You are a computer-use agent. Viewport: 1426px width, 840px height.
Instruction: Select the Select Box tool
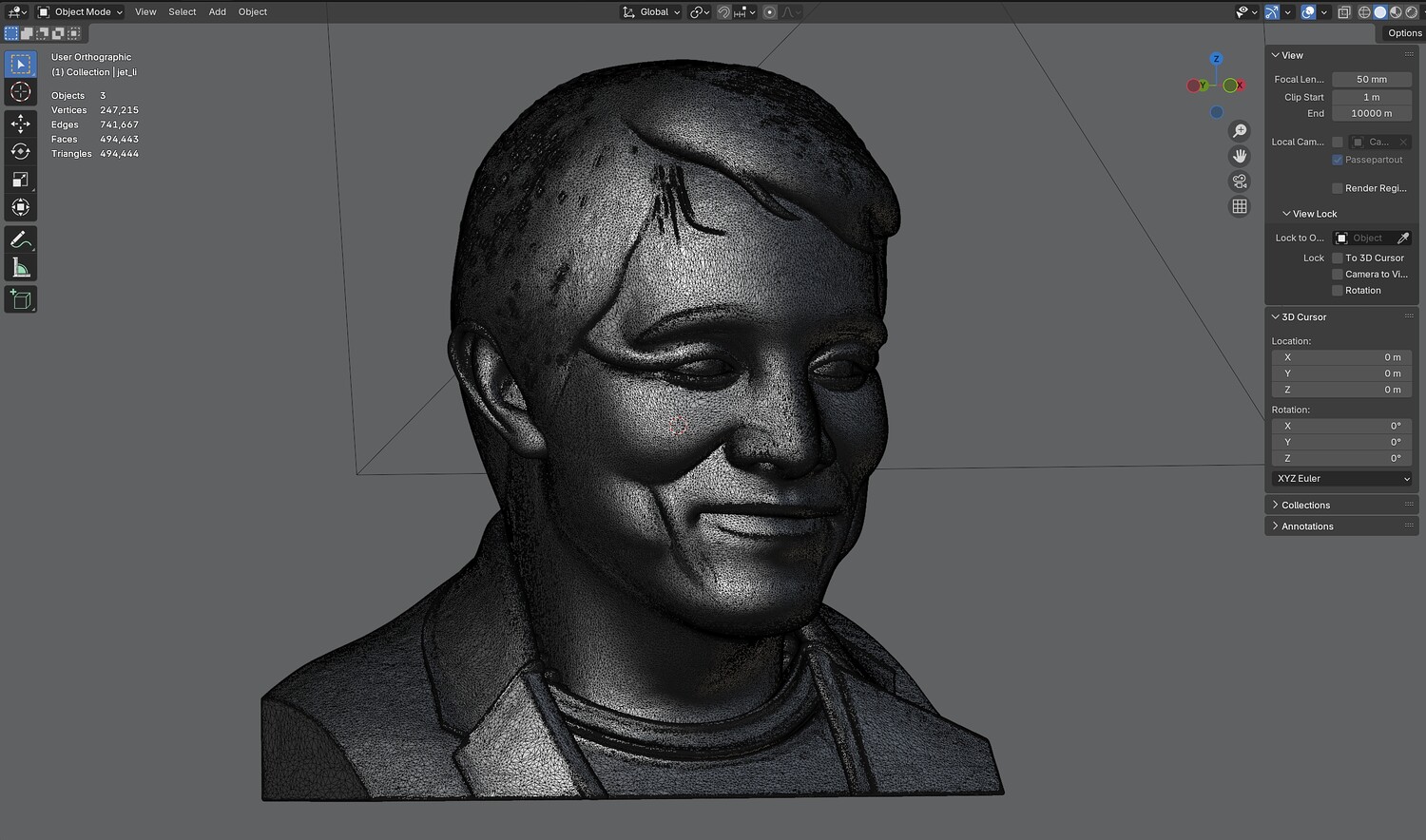coord(21,64)
